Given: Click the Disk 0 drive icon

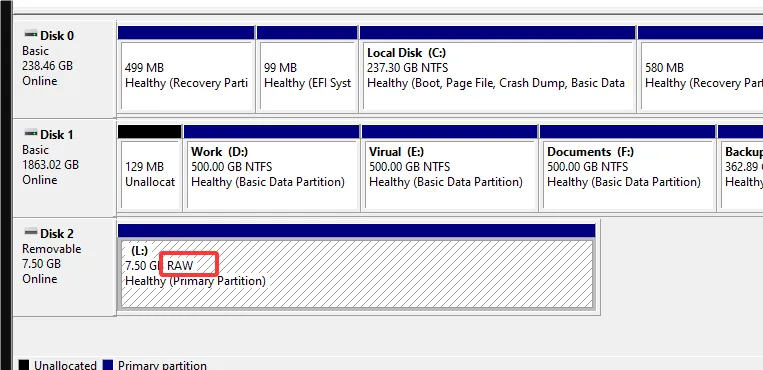Looking at the screenshot, I should (31, 34).
